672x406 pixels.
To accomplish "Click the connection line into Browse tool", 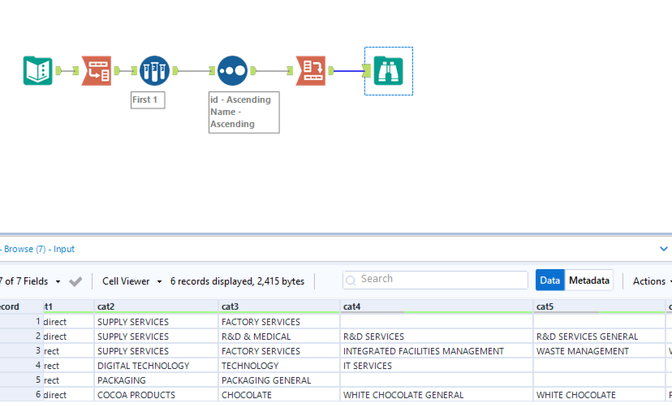I will coord(348,71).
